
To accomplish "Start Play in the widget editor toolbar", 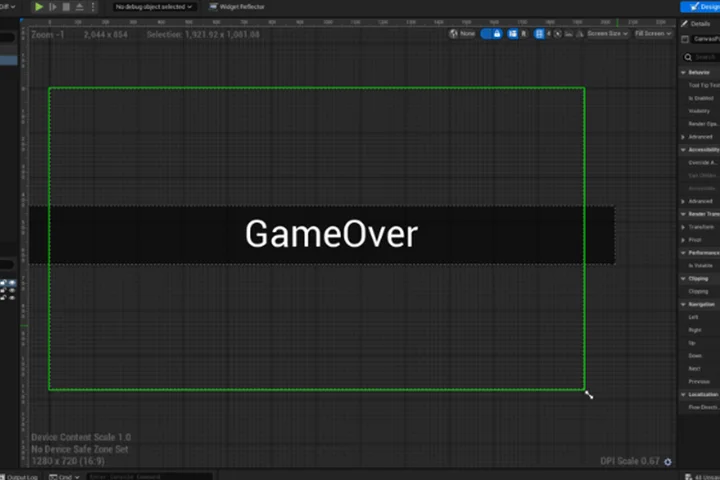I will coord(39,6).
